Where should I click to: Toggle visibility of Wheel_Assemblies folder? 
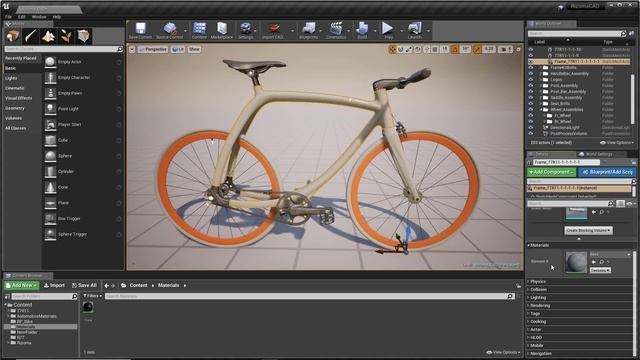531,109
